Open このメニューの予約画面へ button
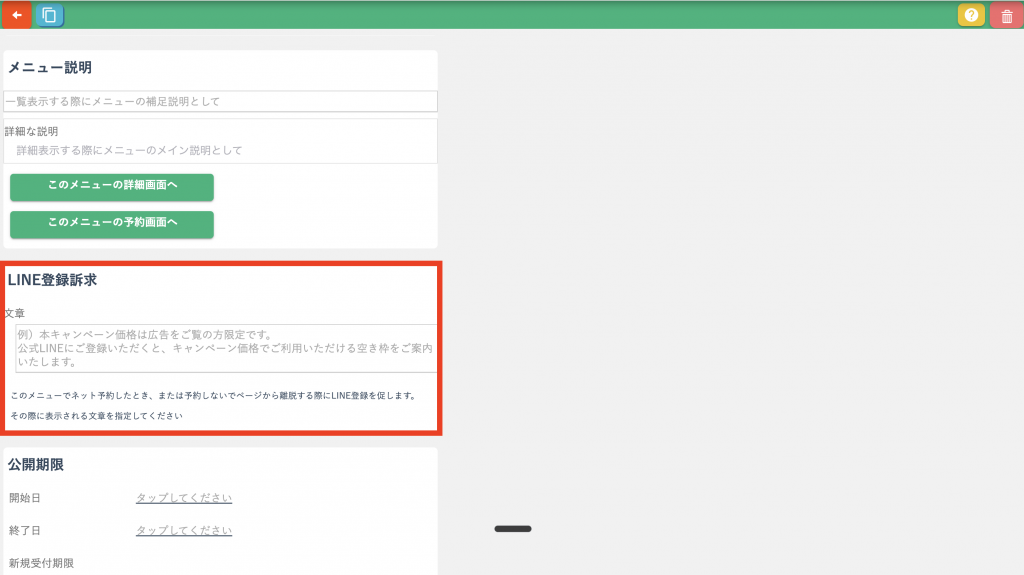Viewport: 1024px width, 575px height. click(112, 223)
